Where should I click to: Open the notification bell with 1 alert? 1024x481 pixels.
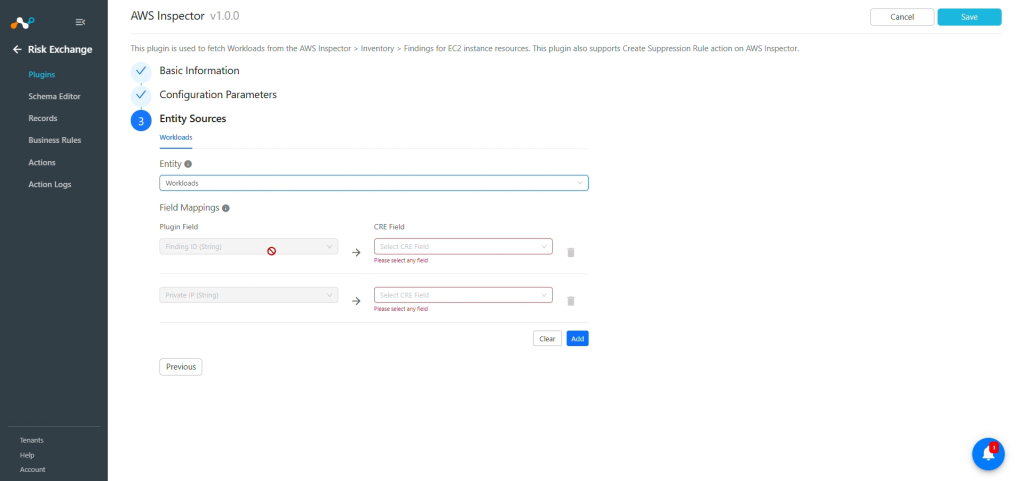[988, 454]
